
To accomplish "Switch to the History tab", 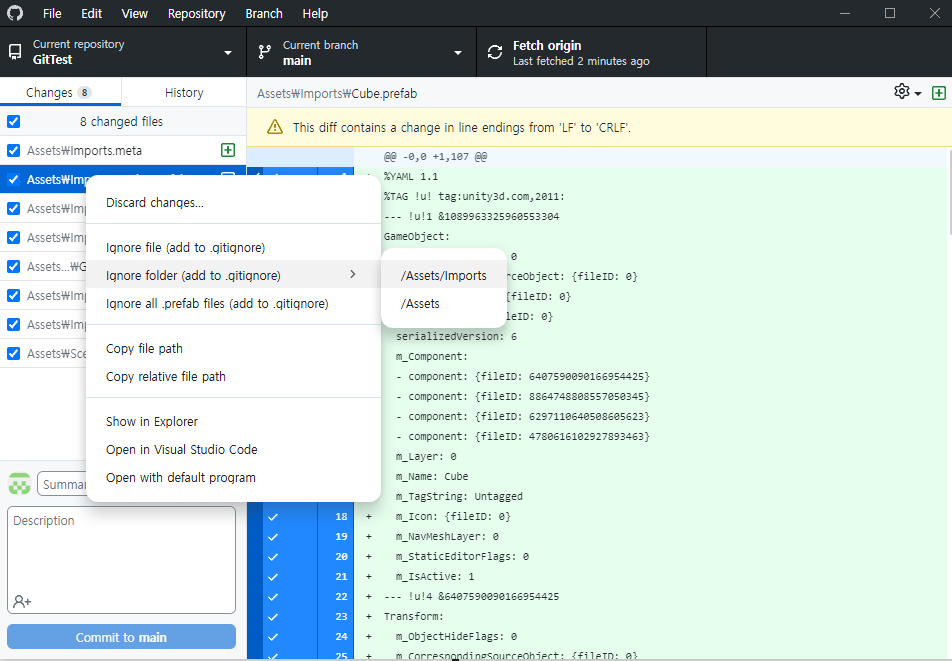I will [x=184, y=92].
